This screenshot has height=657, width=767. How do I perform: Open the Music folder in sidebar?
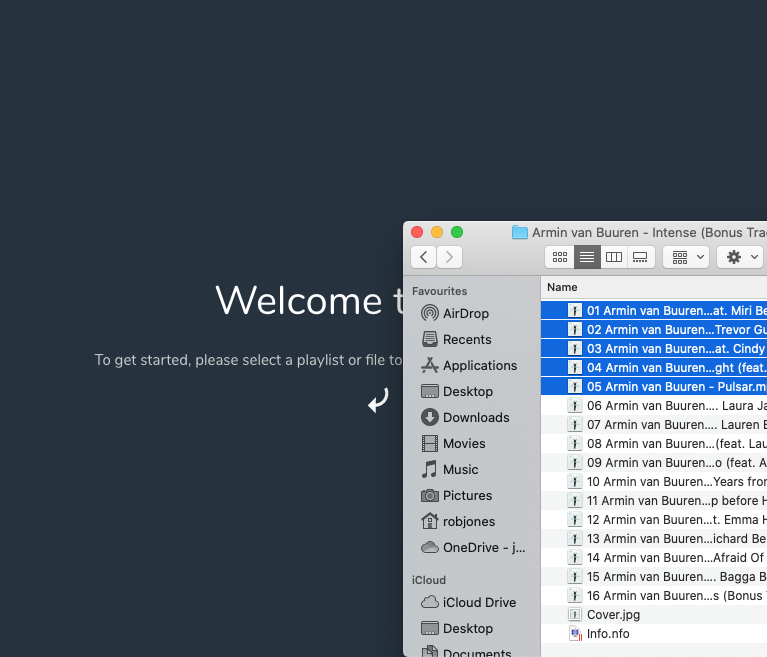(x=430, y=469)
